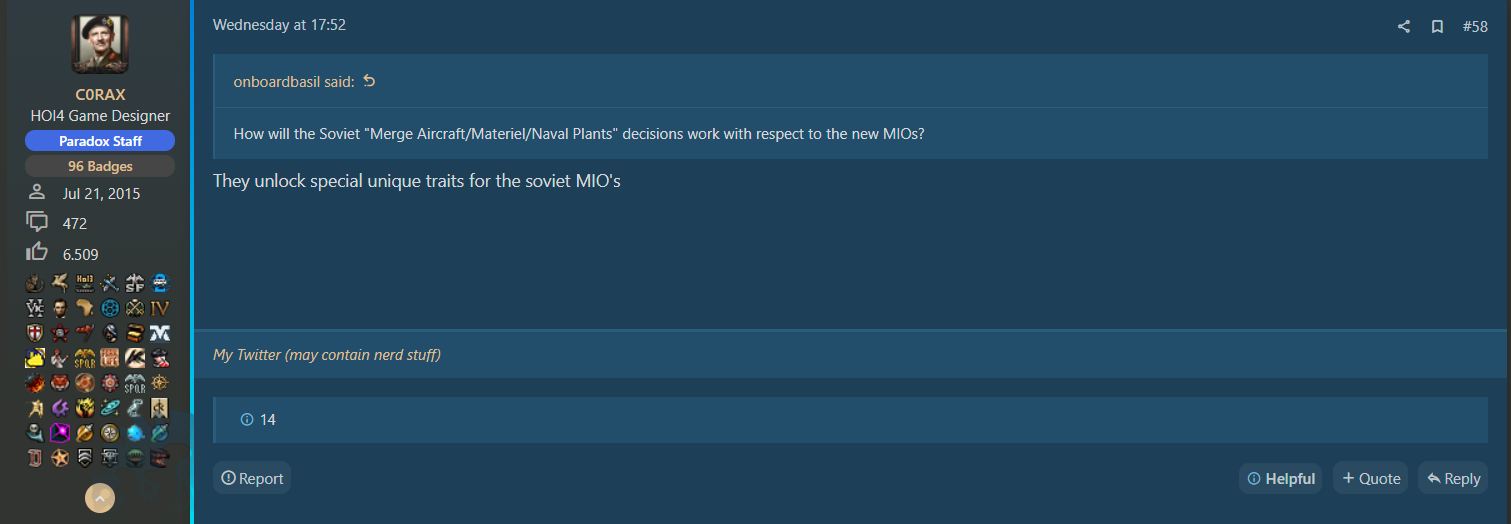
Task: Jump to quoted post via arrow icon
Action: [369, 81]
